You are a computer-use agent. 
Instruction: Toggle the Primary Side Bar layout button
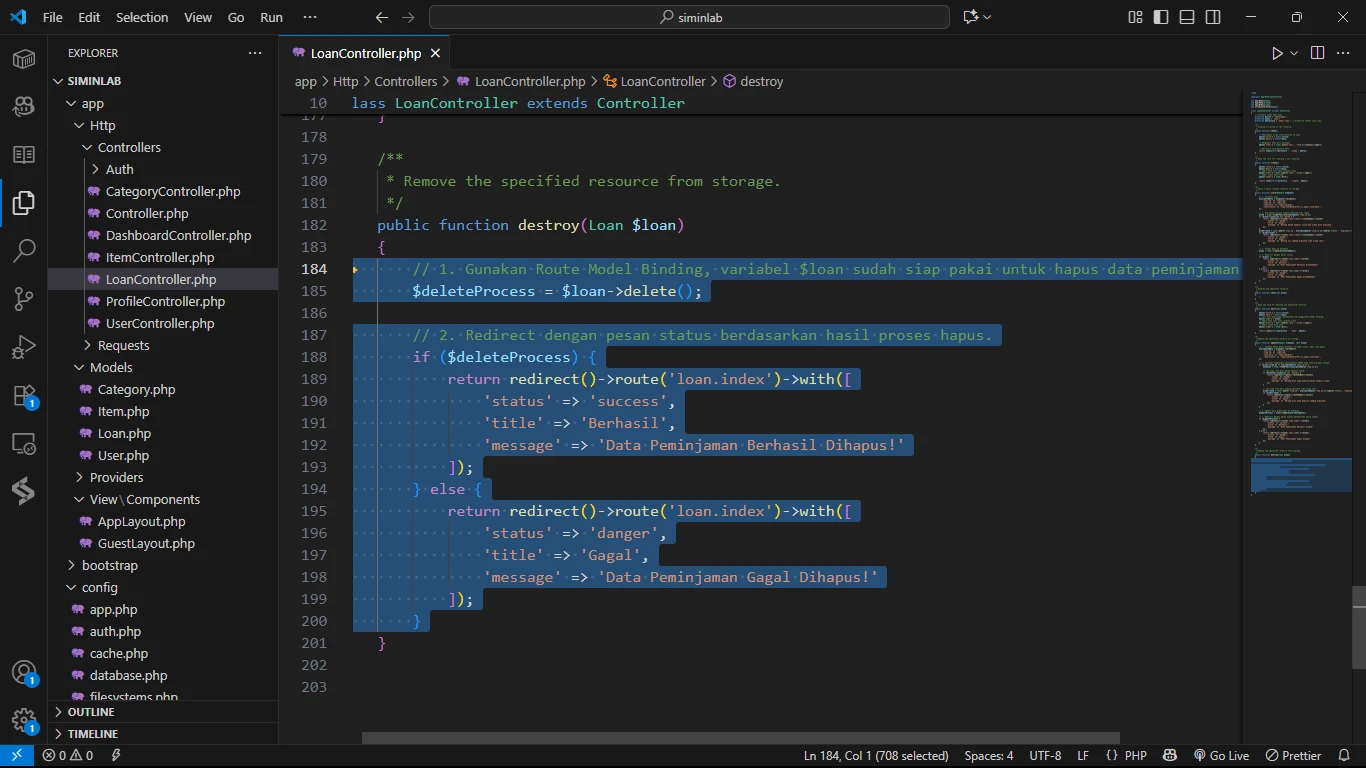pyautogui.click(x=1161, y=17)
